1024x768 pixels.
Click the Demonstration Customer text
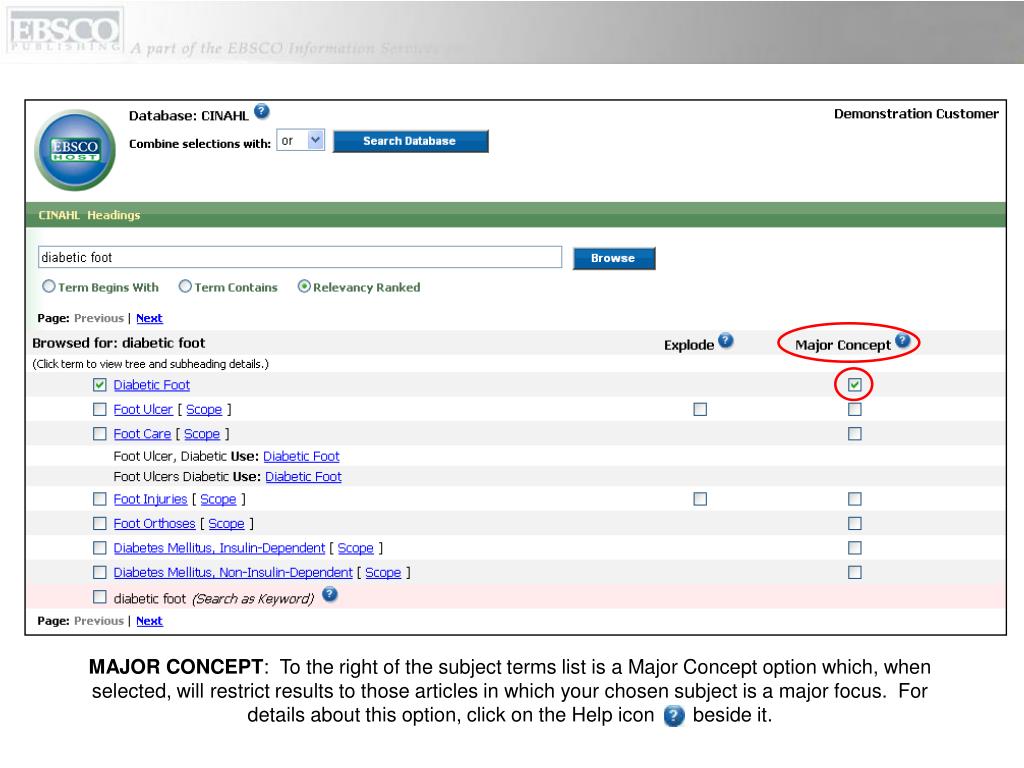916,114
